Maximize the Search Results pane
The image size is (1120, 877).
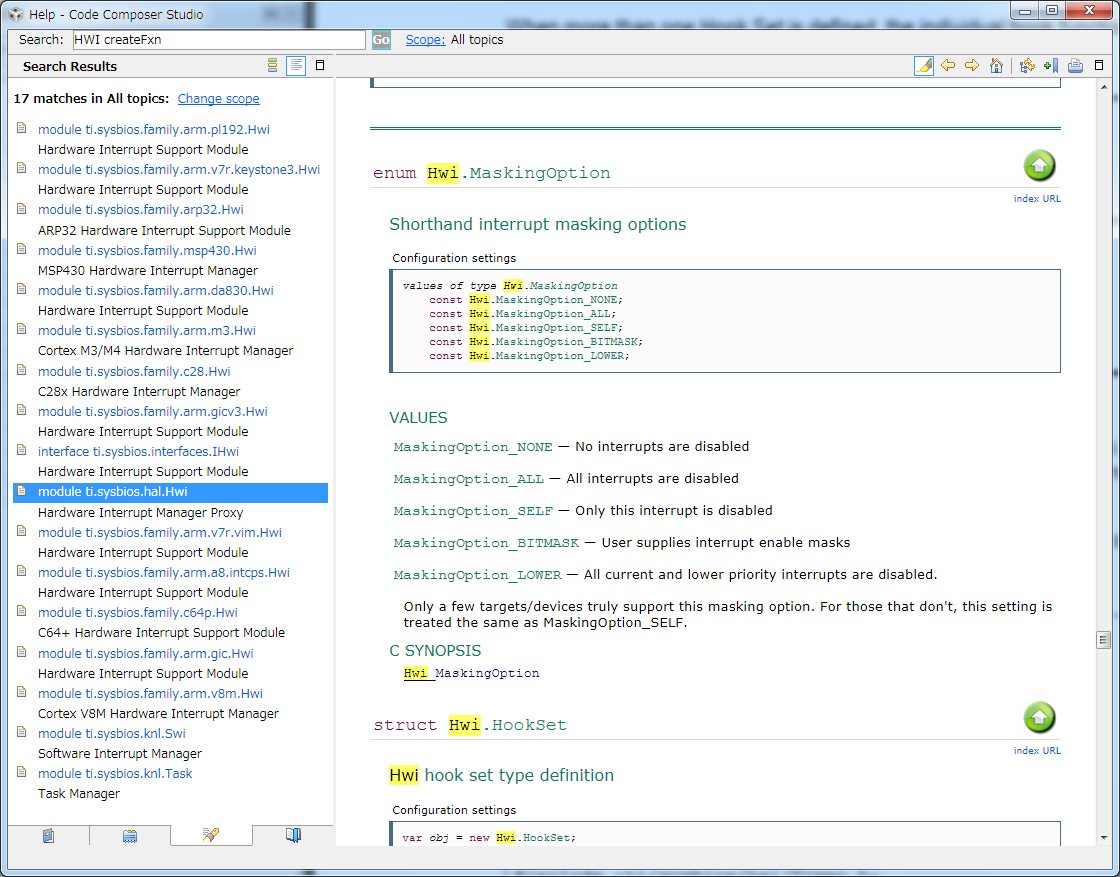pyautogui.click(x=320, y=66)
